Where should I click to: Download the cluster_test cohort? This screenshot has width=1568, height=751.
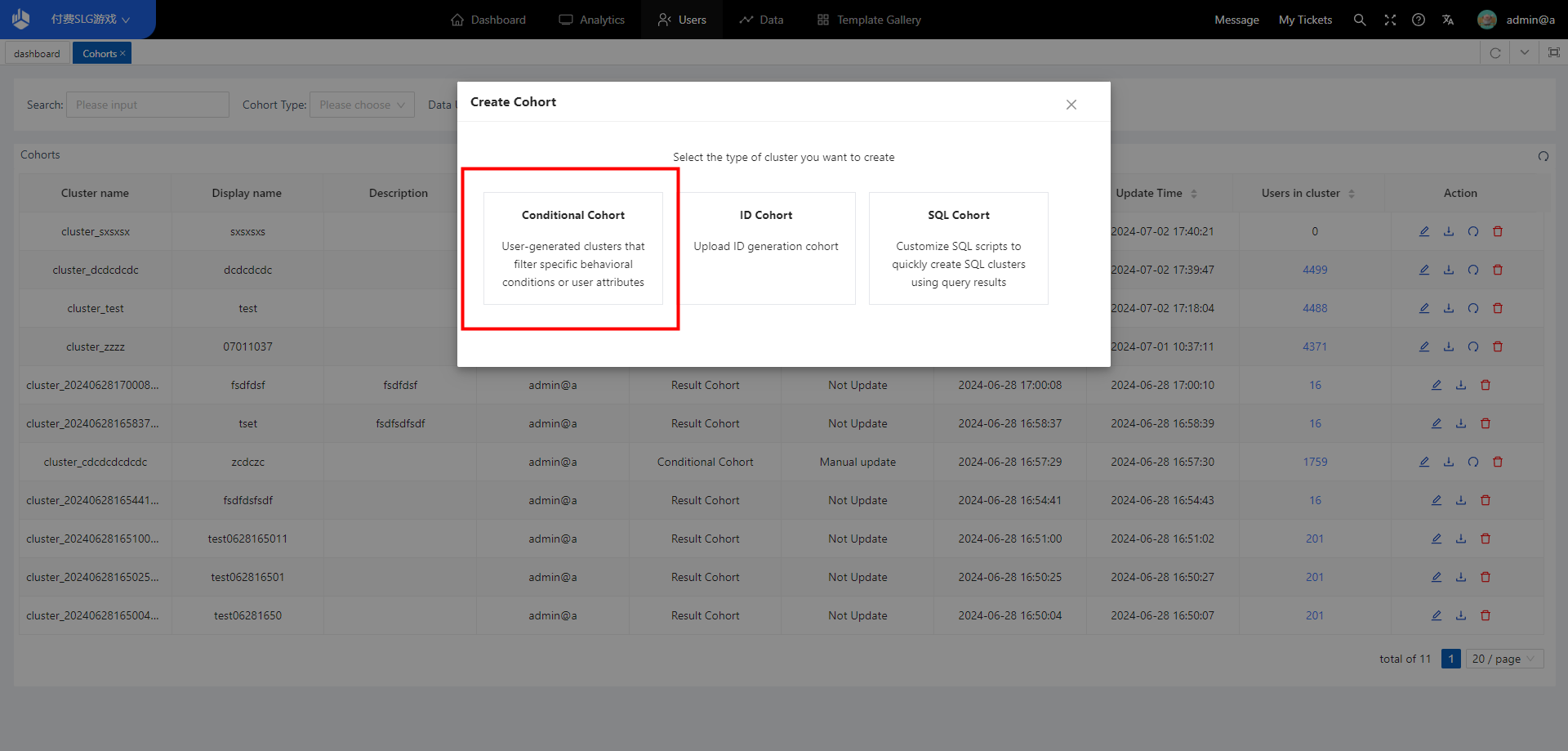1448,308
